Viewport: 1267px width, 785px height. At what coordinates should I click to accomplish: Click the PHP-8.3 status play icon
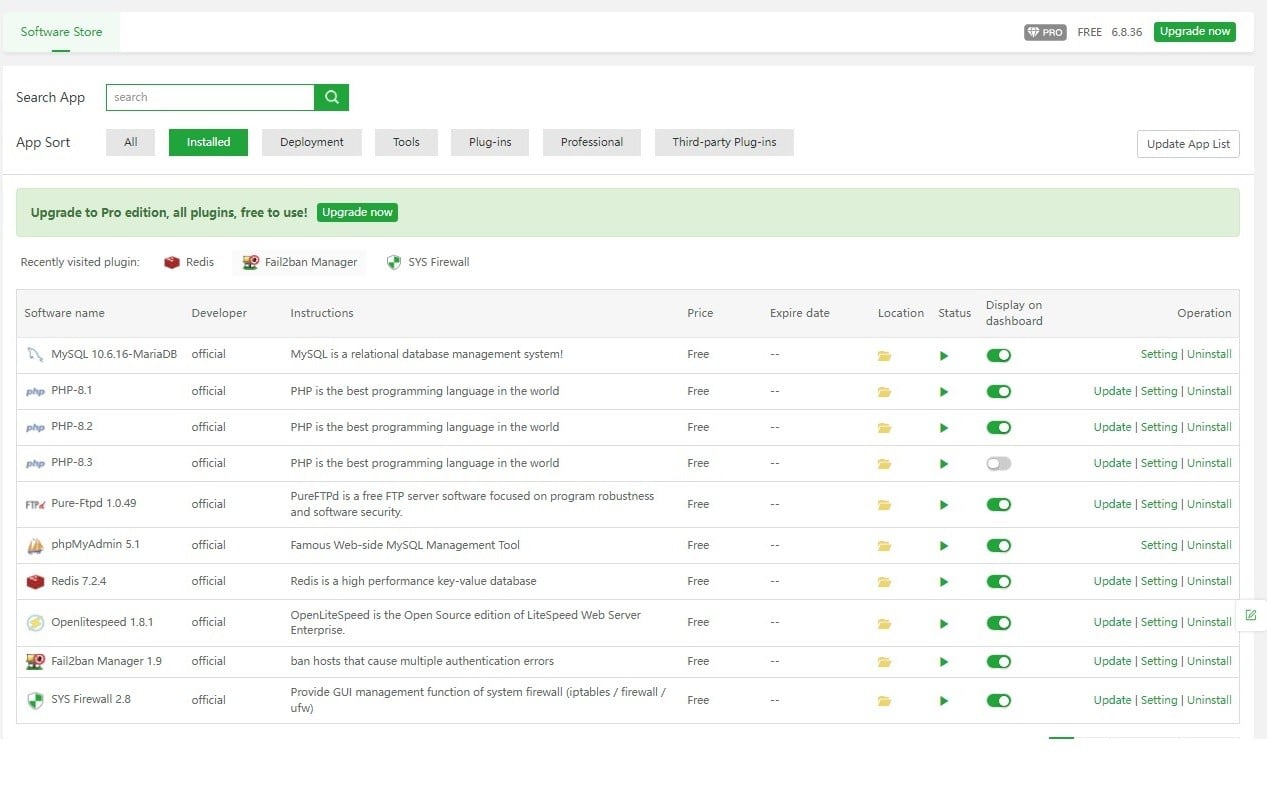tap(944, 464)
